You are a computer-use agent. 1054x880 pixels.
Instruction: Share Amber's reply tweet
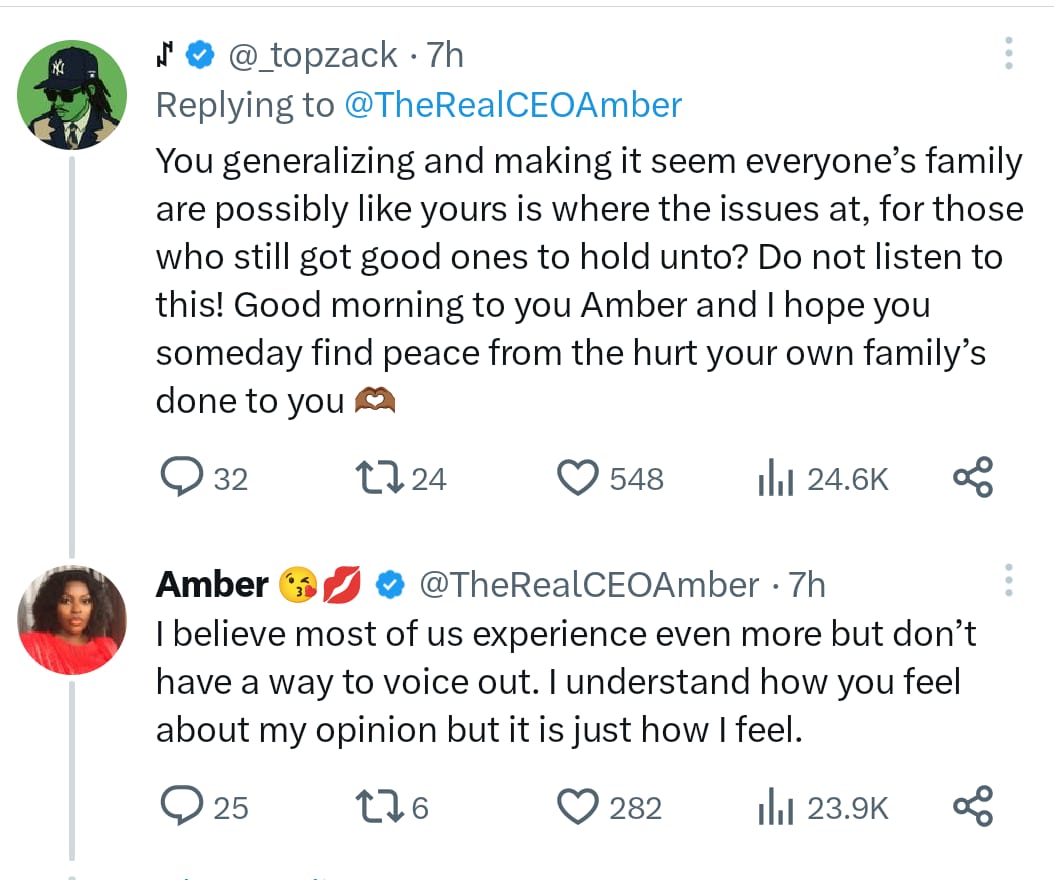coord(972,806)
